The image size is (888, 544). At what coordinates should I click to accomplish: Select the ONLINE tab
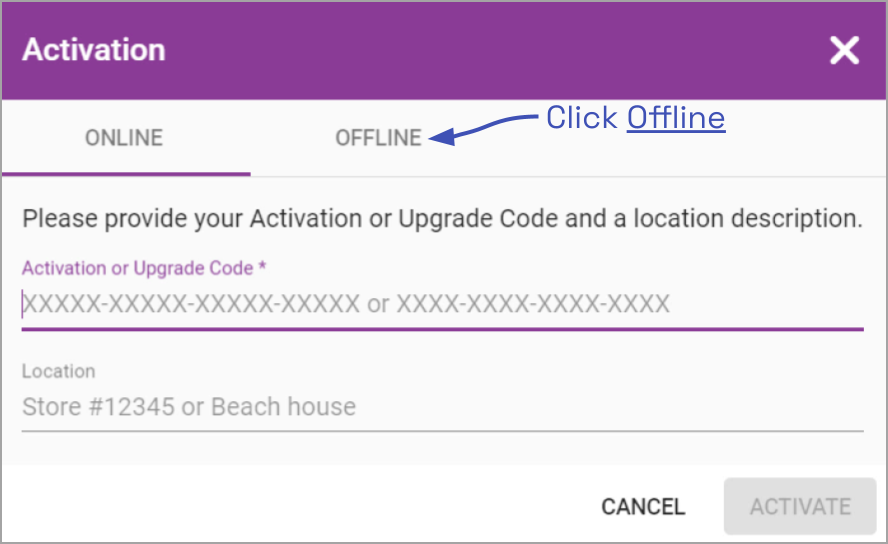pos(124,138)
